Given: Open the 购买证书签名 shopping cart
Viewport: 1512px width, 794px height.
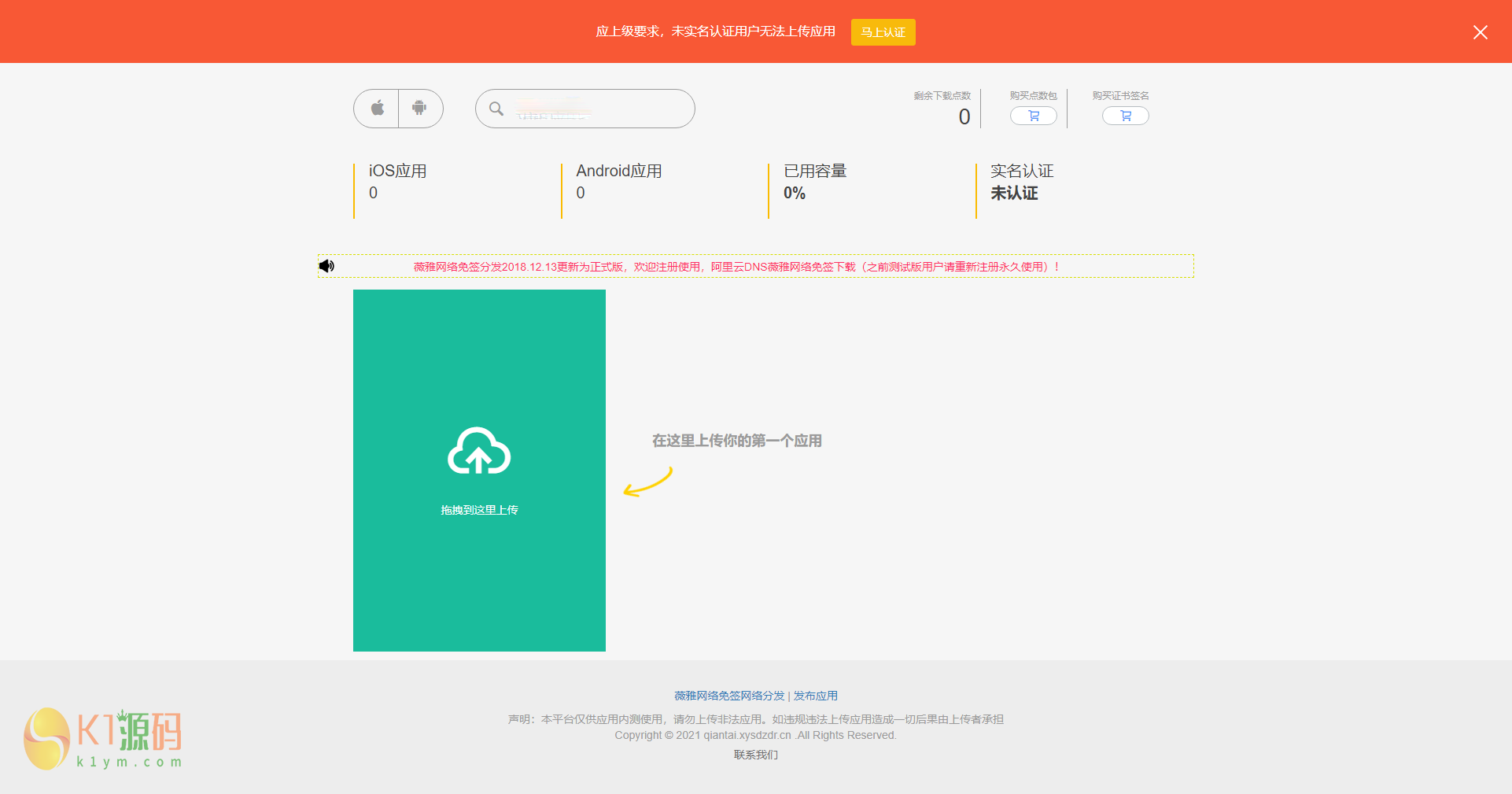Looking at the screenshot, I should coord(1125,116).
